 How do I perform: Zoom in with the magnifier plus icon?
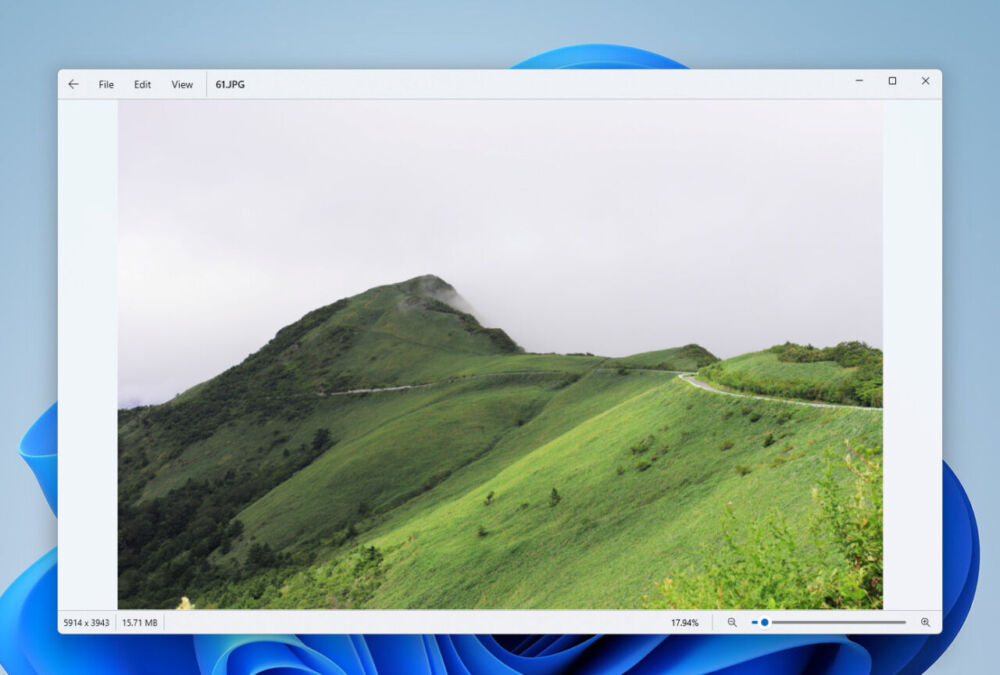click(925, 622)
